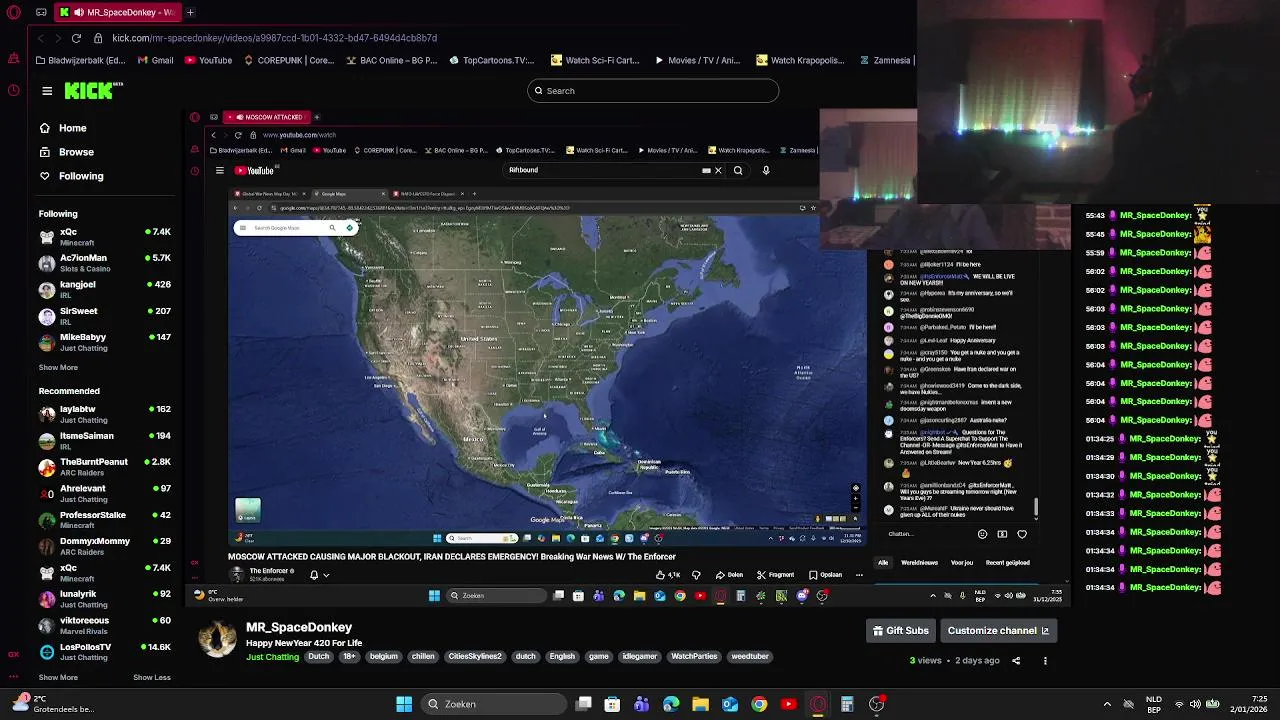1280x720 pixels.
Task: Open Microsoft Edge from taskbar
Action: coord(671,704)
